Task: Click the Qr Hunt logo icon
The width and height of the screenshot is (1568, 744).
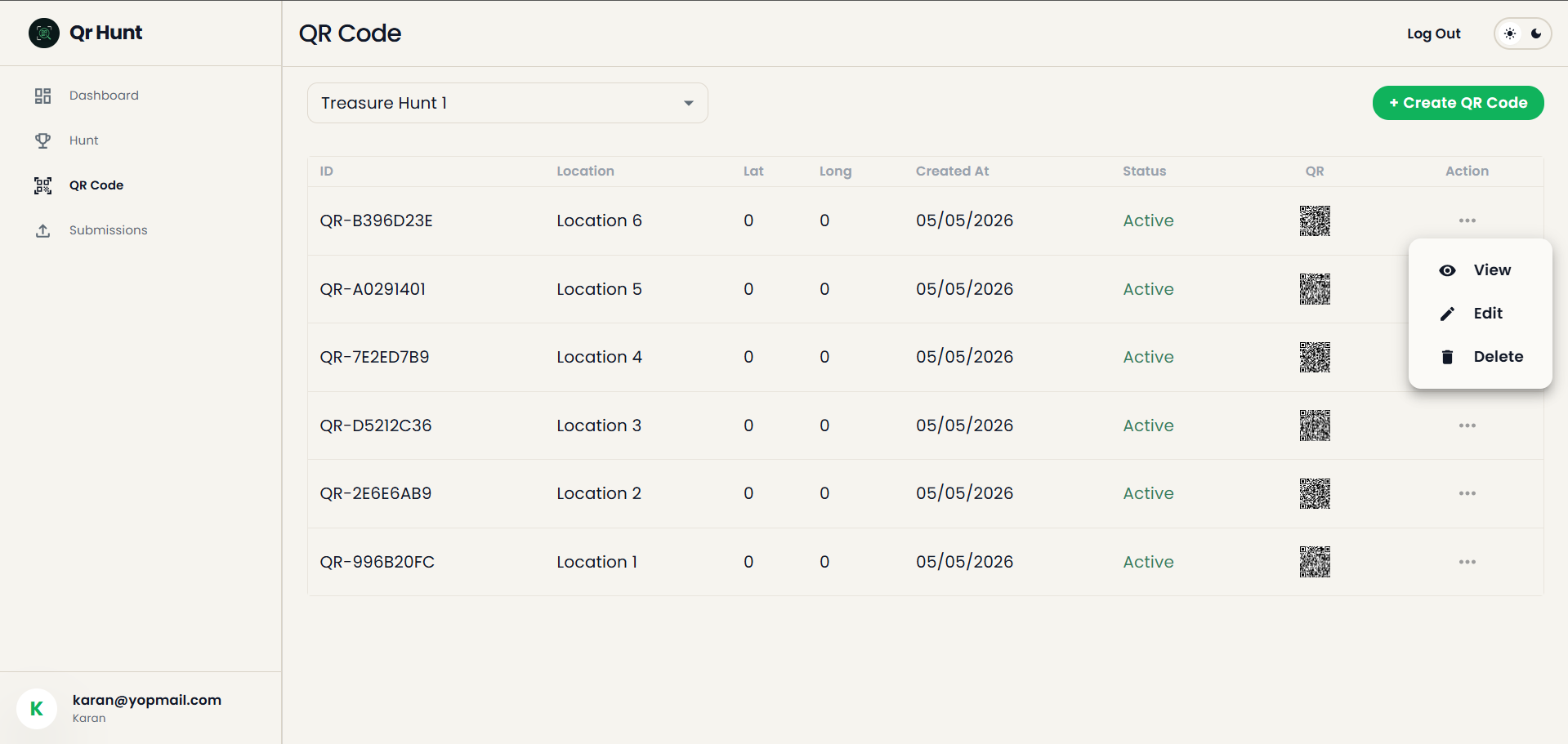Action: pos(44,33)
